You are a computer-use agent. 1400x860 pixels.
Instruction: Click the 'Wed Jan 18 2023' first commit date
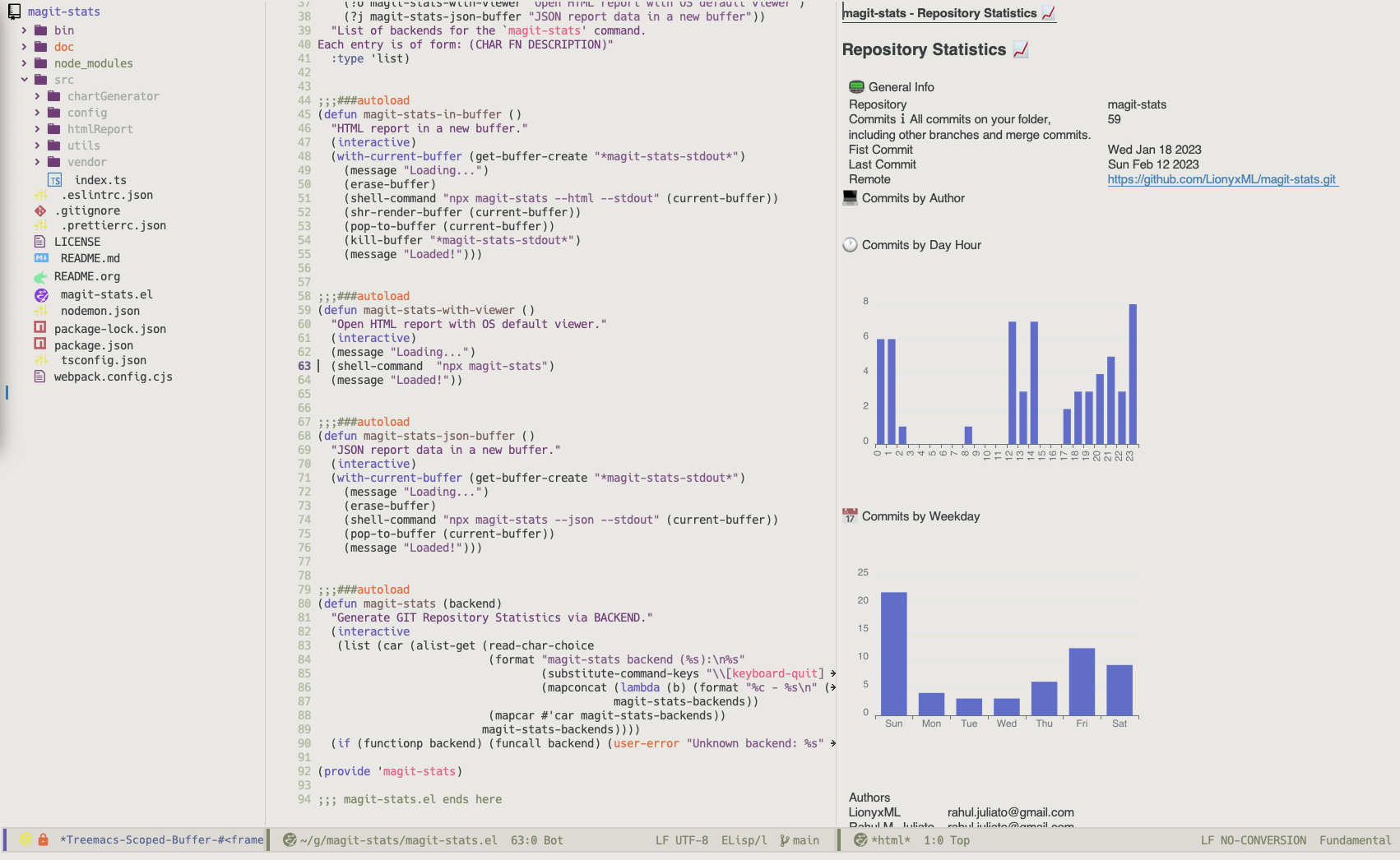pyautogui.click(x=1154, y=150)
